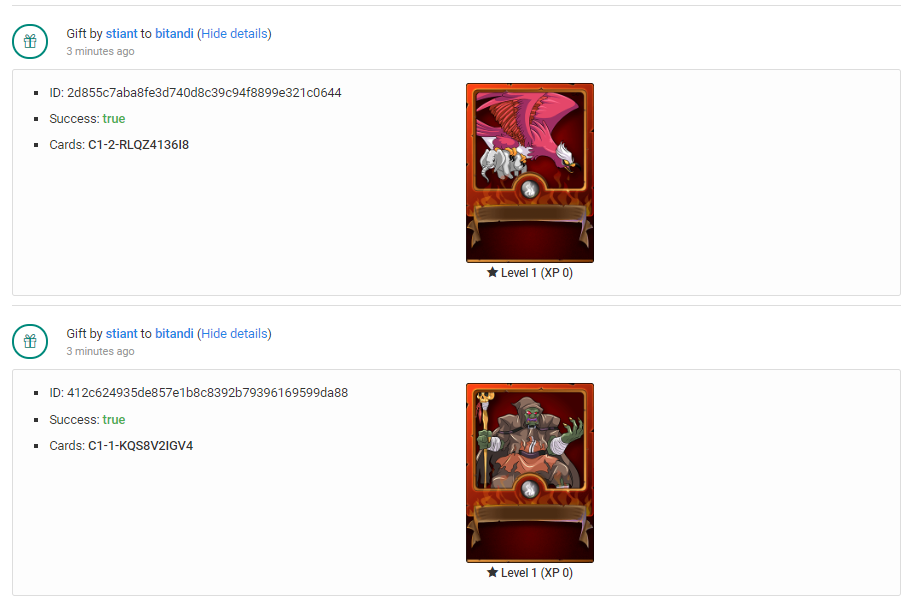This screenshot has width=913, height=596.
Task: Click the gift icon of the first transaction
Action: click(x=30, y=41)
